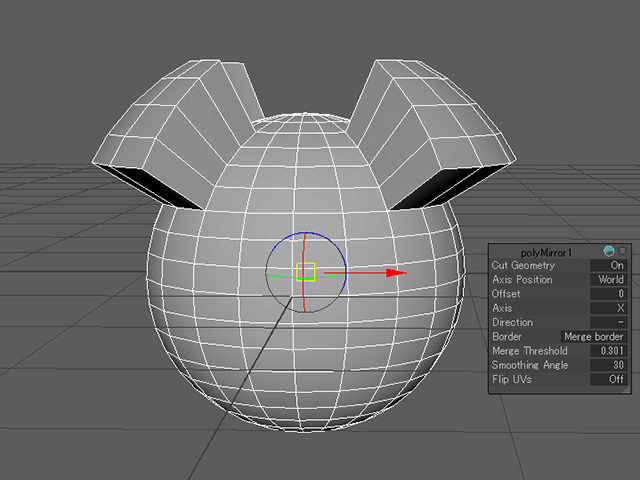640x480 pixels.
Task: Click the Smoothing Angle field showing 30
Action: [608, 365]
